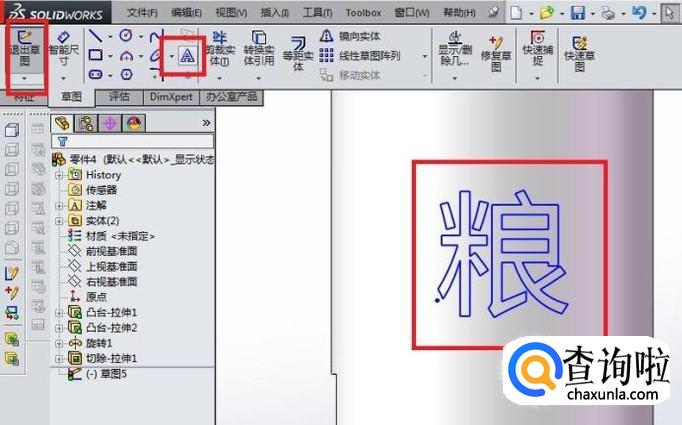Click the Select cursor icon
The image size is (682, 425).
pyautogui.click(x=669, y=13)
